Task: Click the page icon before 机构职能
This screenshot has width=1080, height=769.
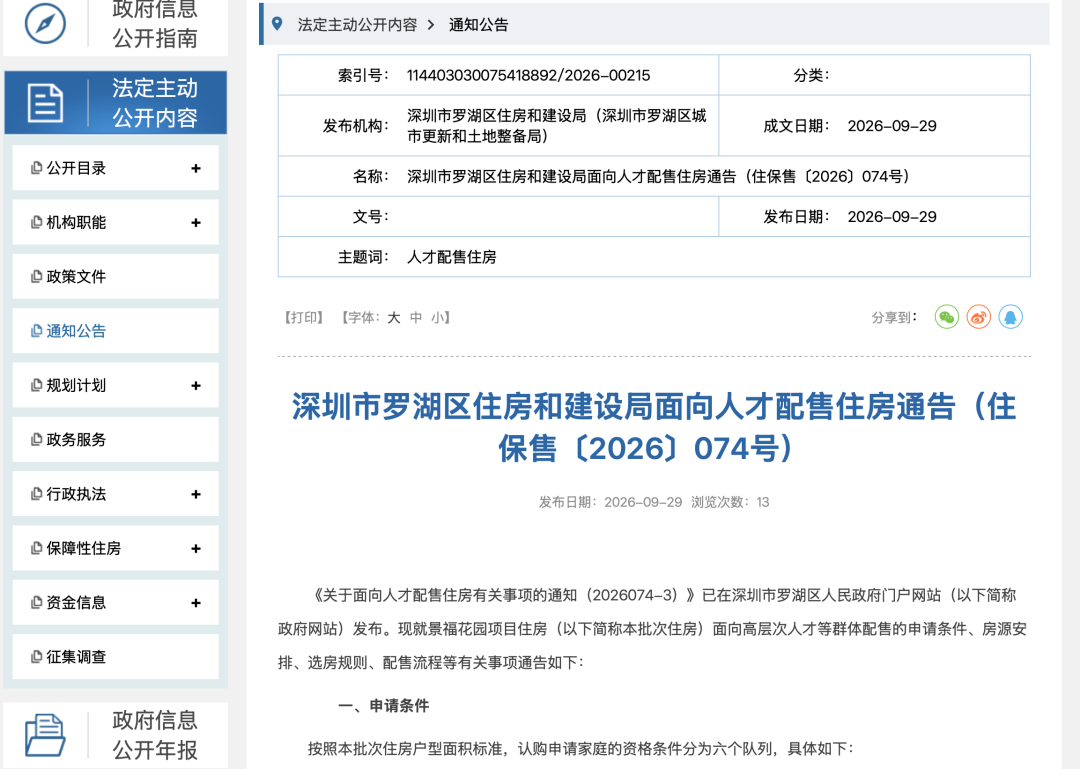Action: pyautogui.click(x=37, y=223)
